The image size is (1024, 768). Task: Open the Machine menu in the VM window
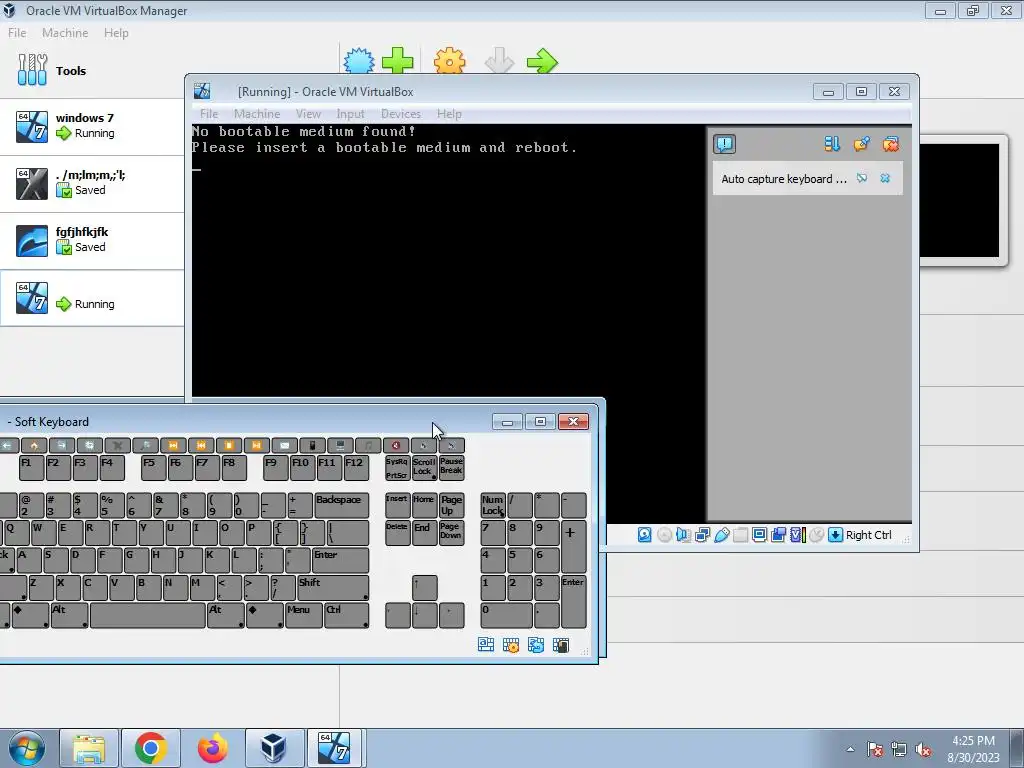pos(257,114)
